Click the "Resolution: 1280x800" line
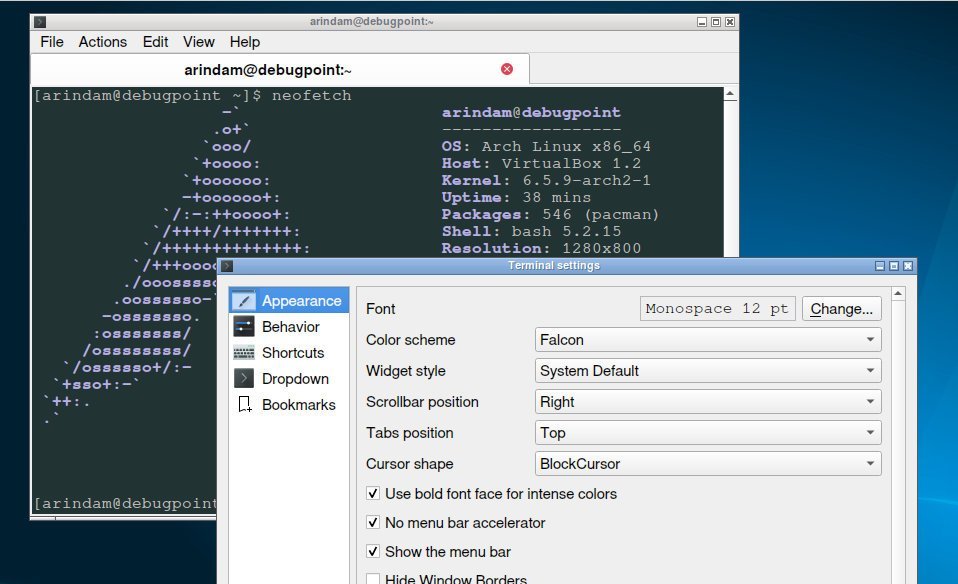The height and width of the screenshot is (584, 958). tap(541, 249)
